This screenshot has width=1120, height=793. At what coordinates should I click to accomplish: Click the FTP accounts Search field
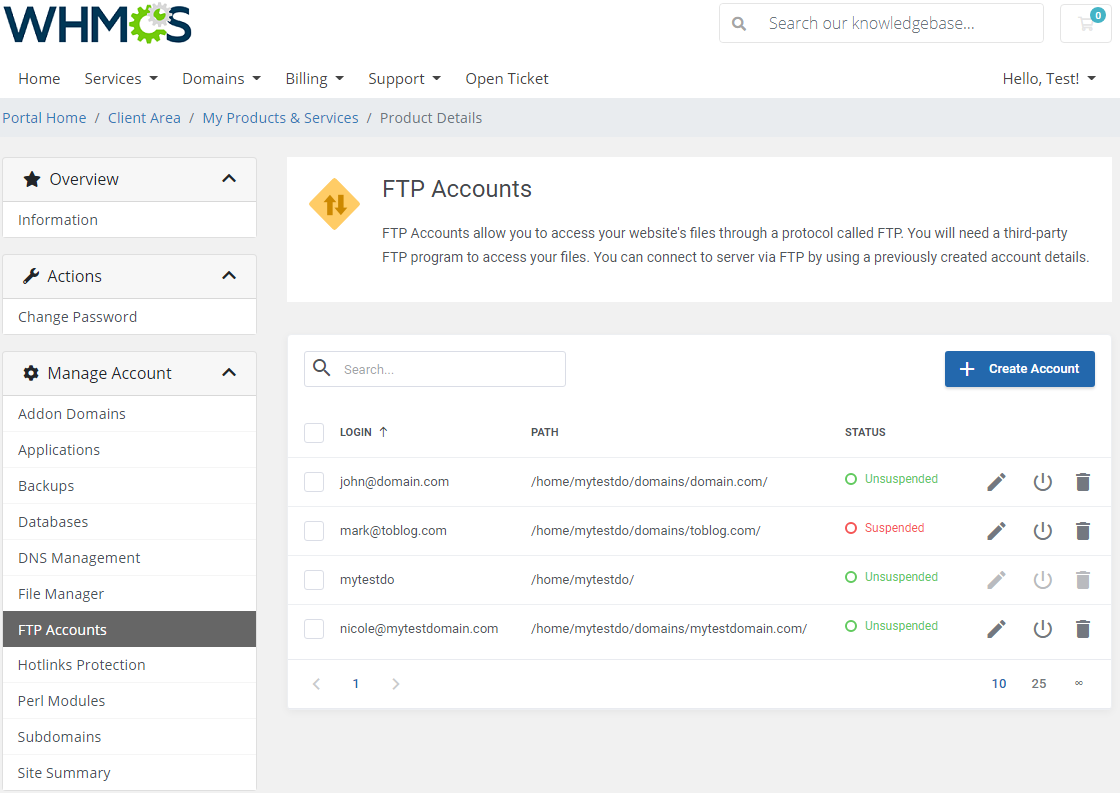click(x=434, y=369)
